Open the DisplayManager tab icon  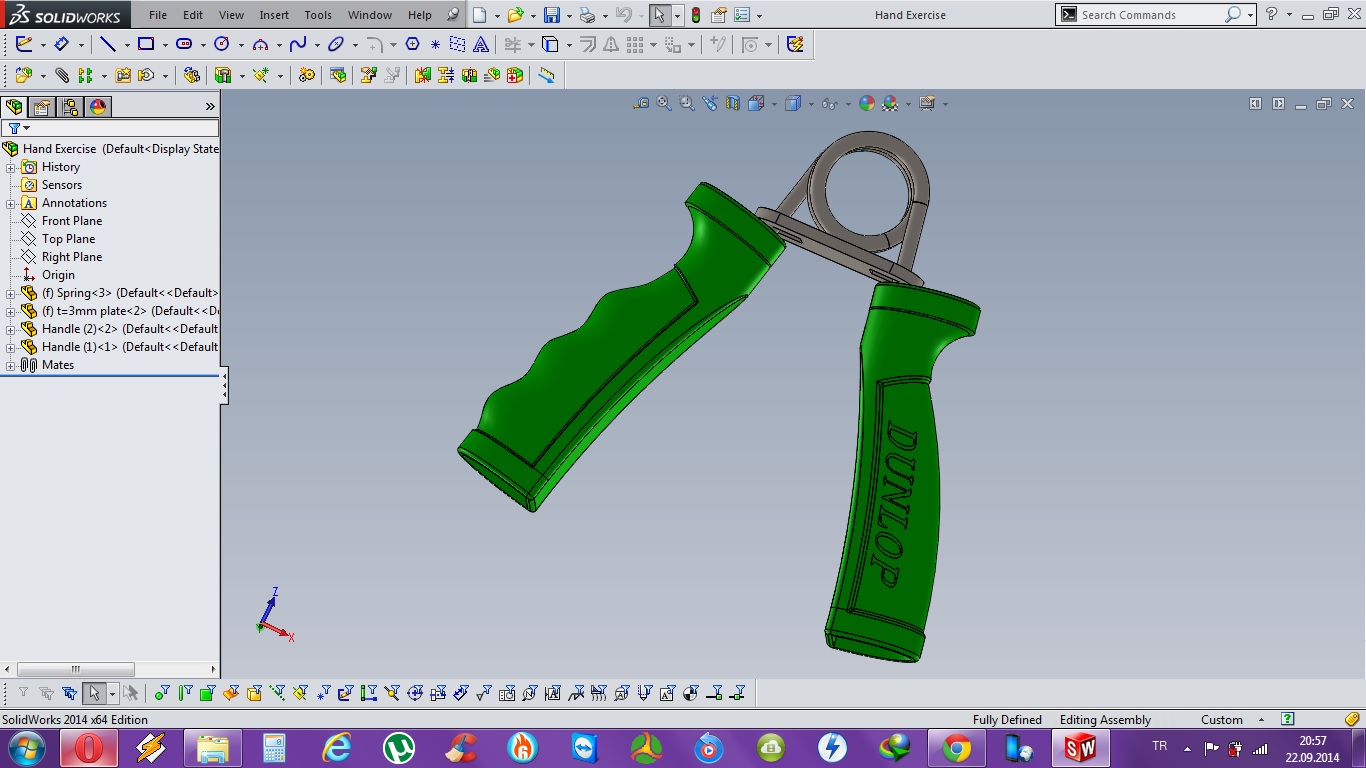coord(97,107)
